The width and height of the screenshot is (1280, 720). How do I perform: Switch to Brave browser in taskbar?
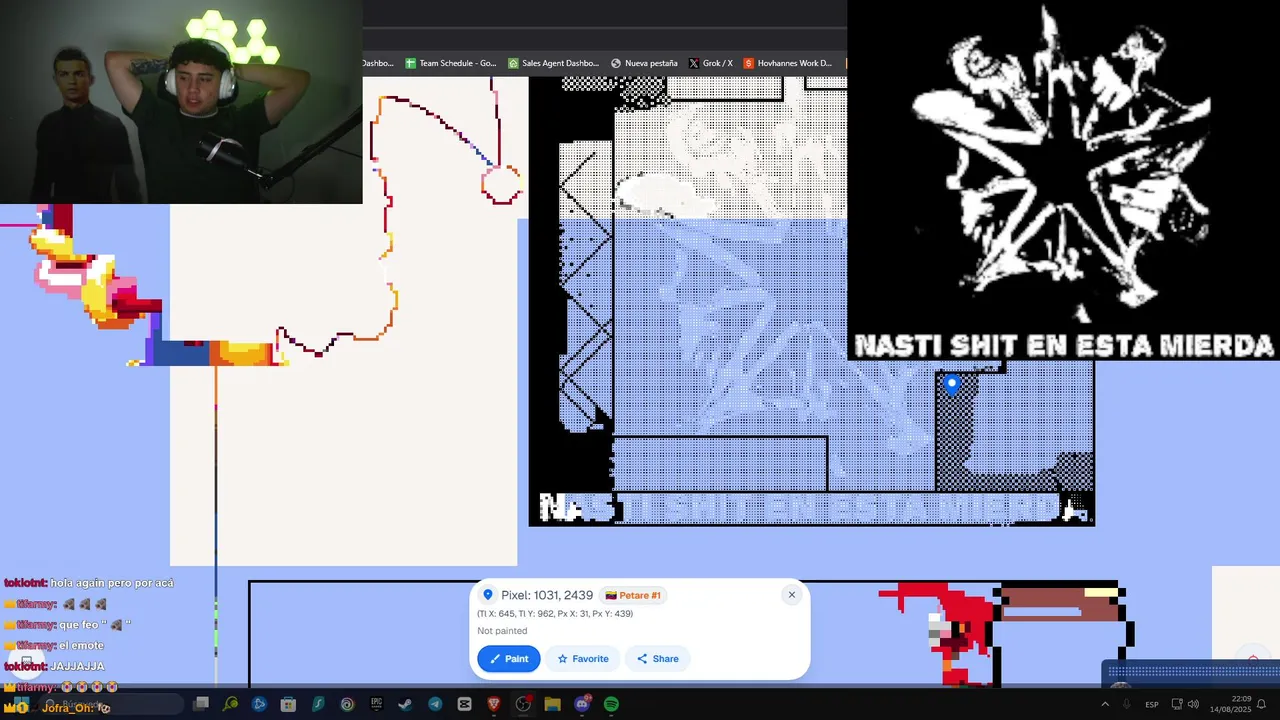click(x=494, y=704)
